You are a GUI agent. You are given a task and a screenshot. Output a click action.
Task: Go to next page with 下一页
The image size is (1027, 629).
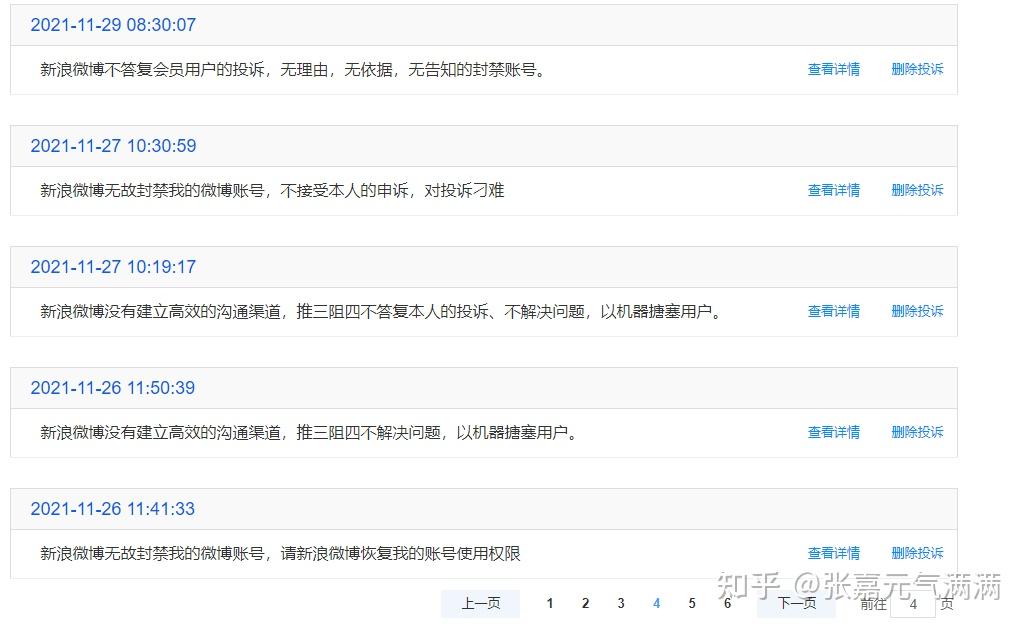click(796, 603)
